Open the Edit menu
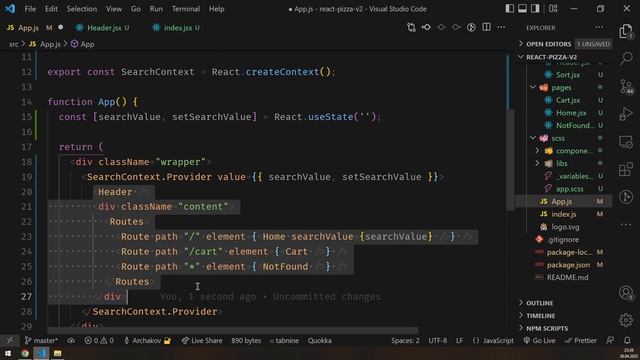Screen dimensions: 640x360 click(51, 9)
